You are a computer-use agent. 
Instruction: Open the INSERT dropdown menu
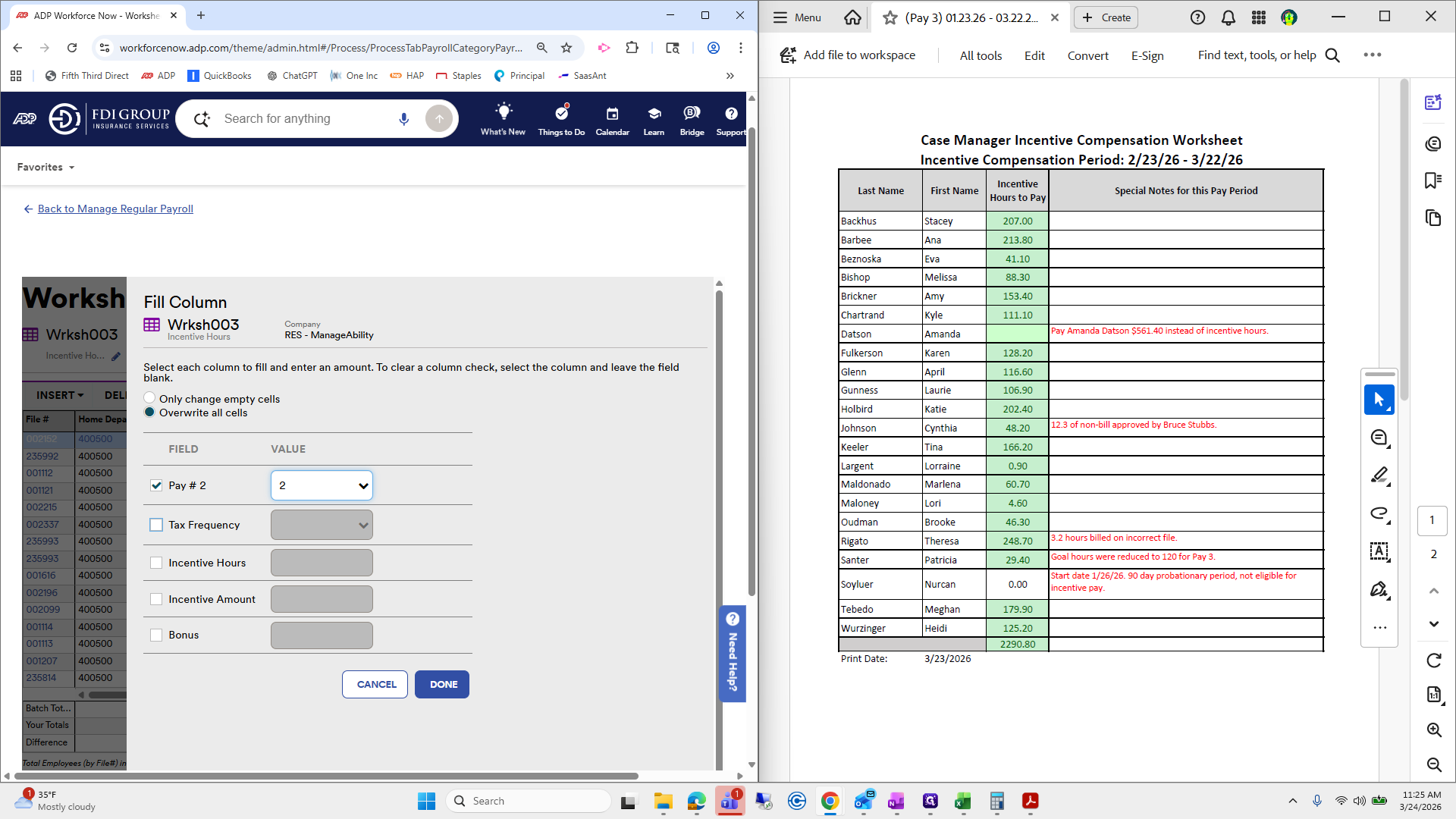point(60,395)
